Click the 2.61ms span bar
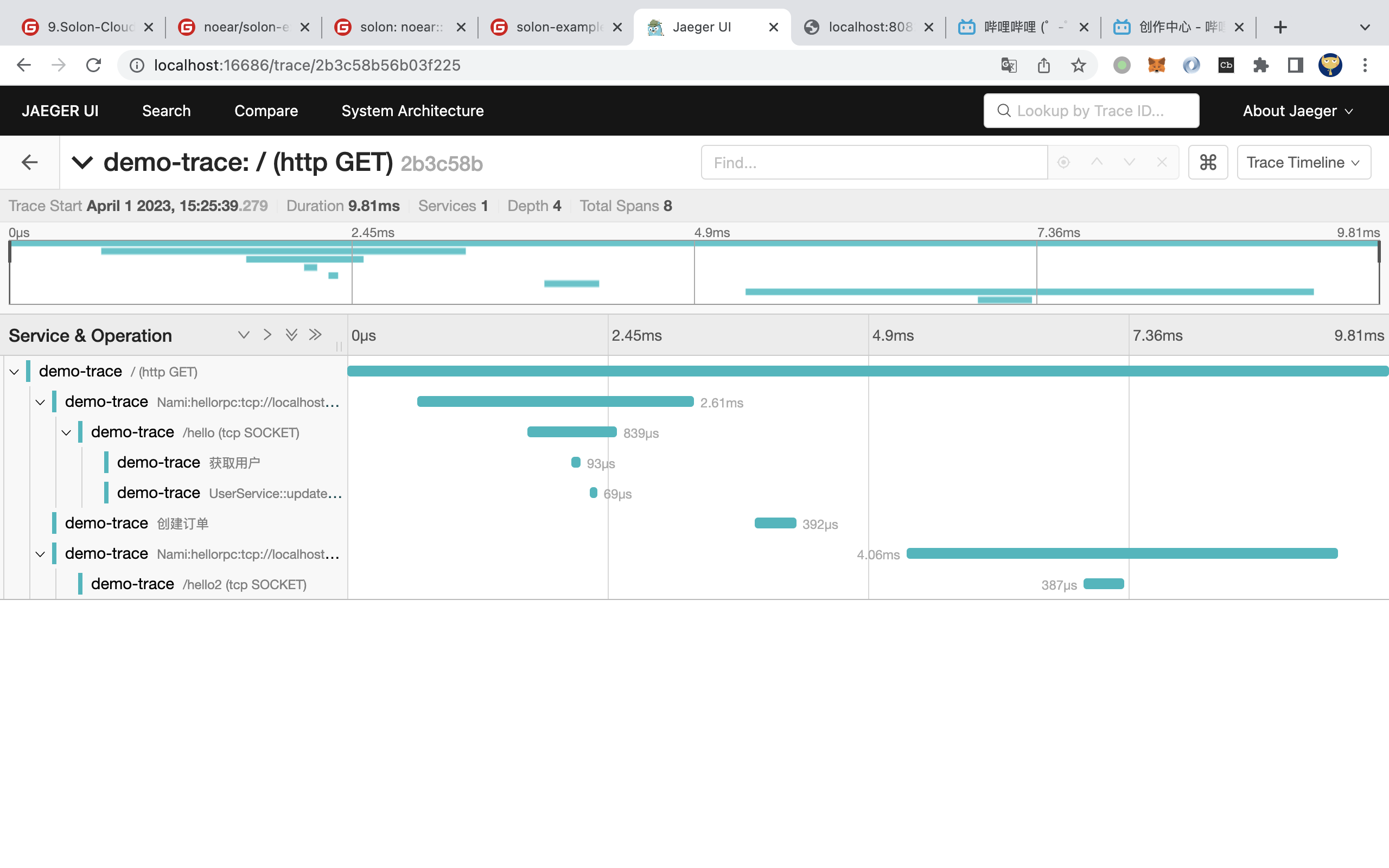1389x868 pixels. [x=555, y=402]
